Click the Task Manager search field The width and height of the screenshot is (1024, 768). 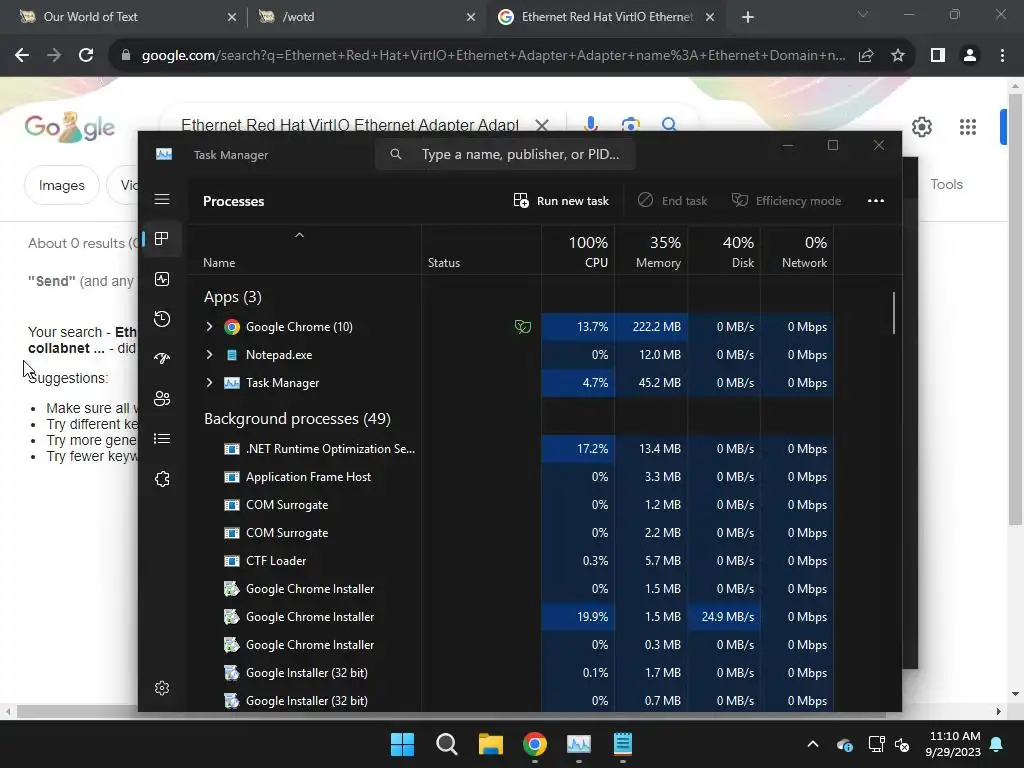pyautogui.click(x=505, y=155)
